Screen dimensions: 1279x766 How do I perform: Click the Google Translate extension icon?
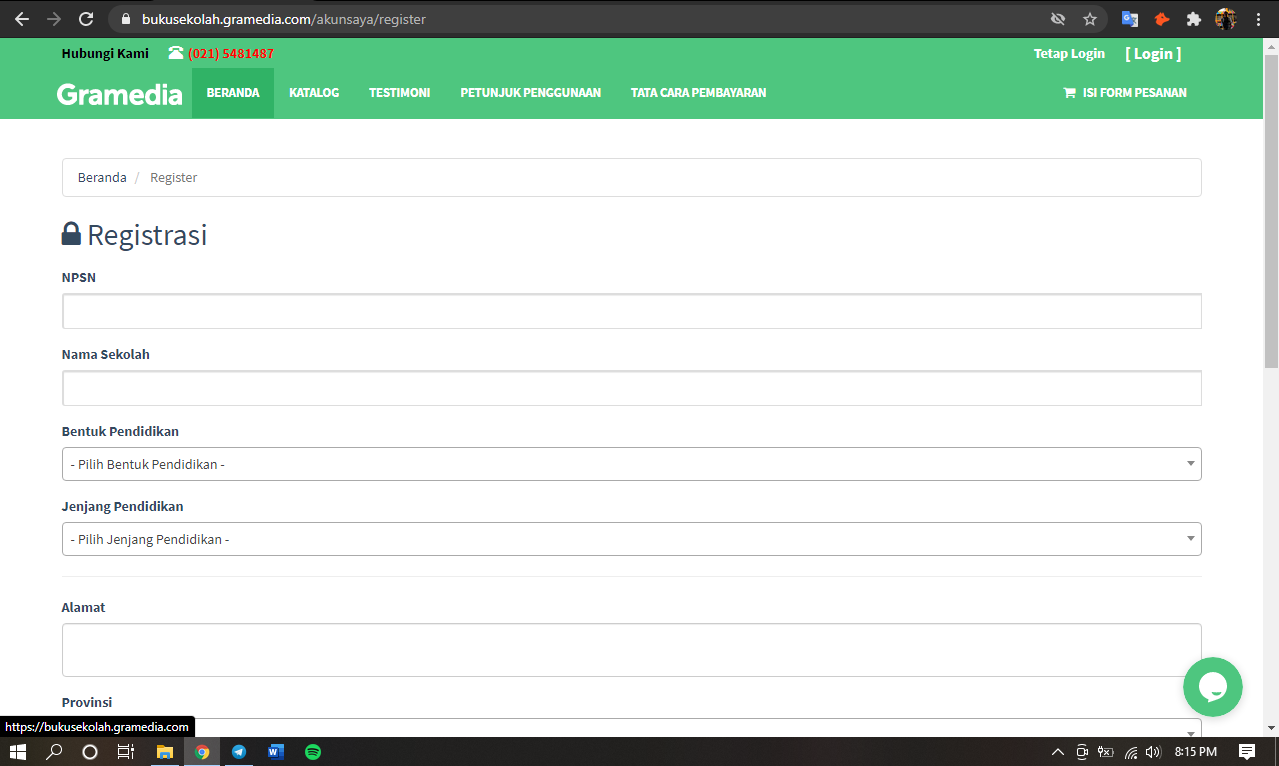pyautogui.click(x=1130, y=19)
